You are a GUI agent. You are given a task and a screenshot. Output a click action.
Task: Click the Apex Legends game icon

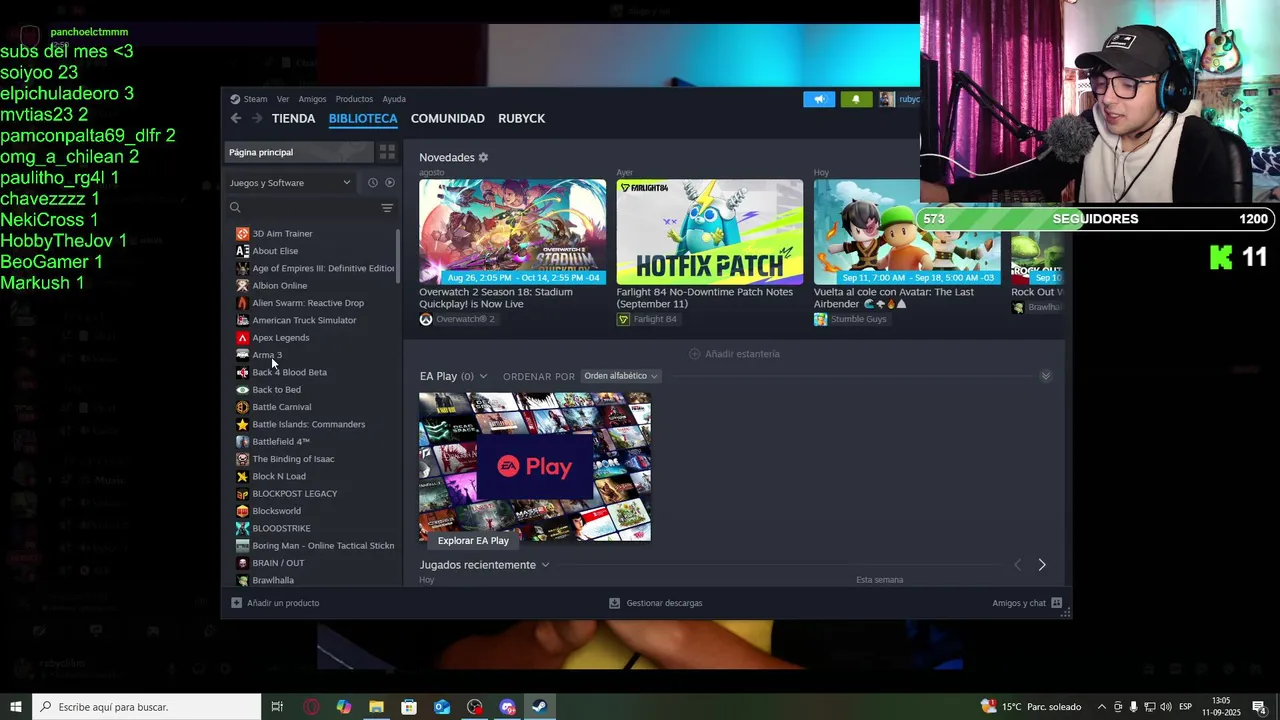[x=242, y=337]
